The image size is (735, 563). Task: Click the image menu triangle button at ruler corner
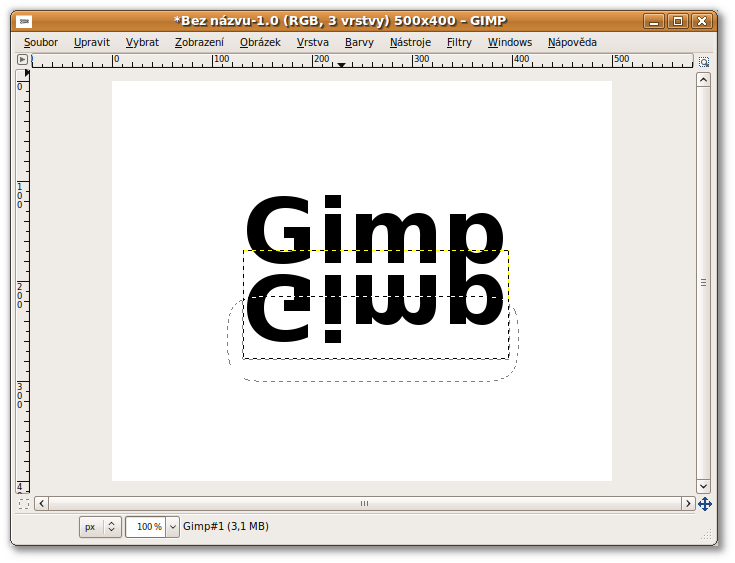[22, 60]
